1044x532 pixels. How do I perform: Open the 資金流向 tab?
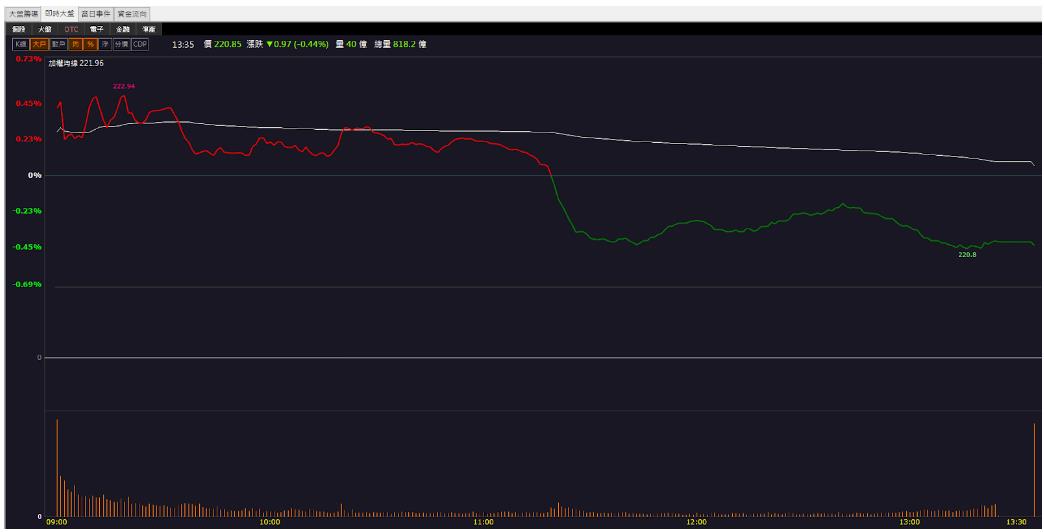click(x=132, y=13)
